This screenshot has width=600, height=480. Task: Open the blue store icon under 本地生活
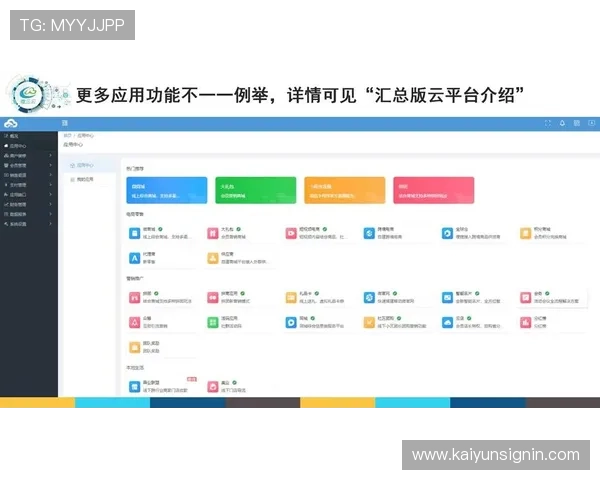coord(134,386)
